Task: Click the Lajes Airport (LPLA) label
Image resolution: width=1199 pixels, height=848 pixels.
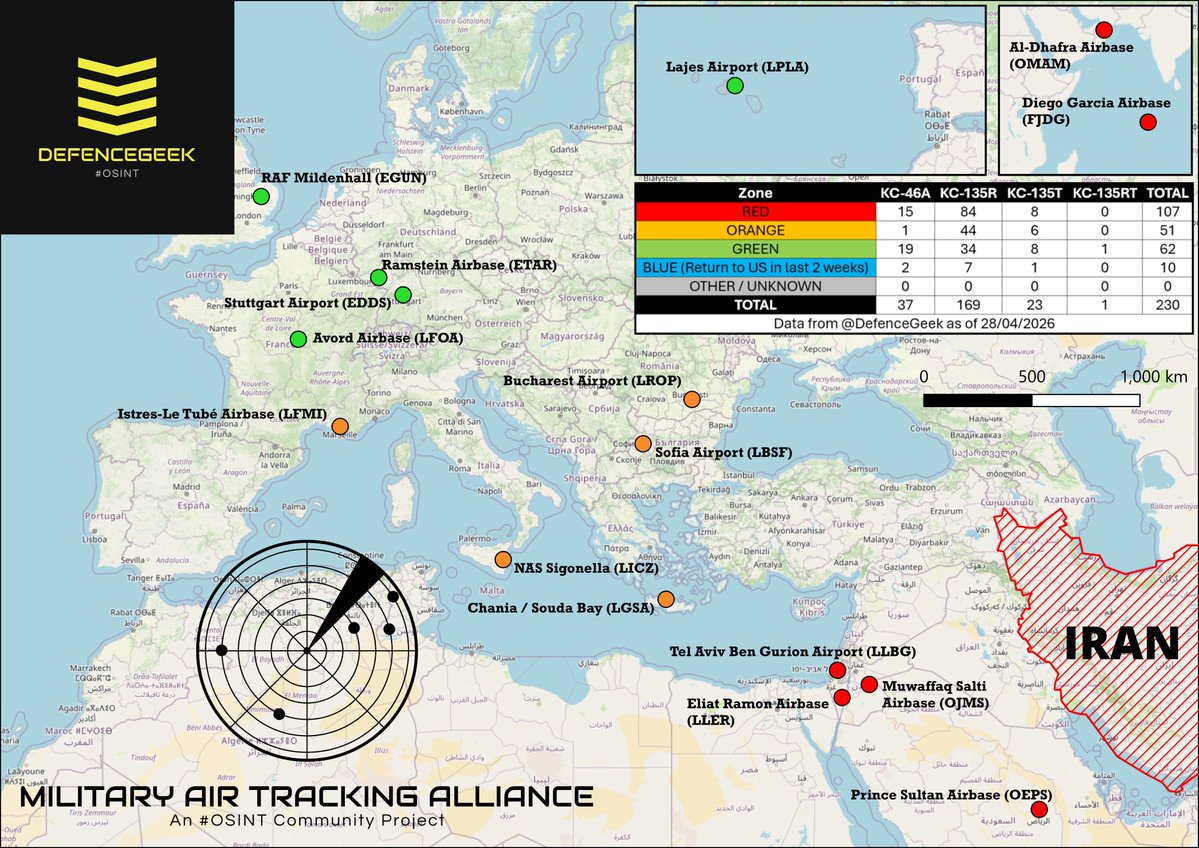Action: (737, 67)
